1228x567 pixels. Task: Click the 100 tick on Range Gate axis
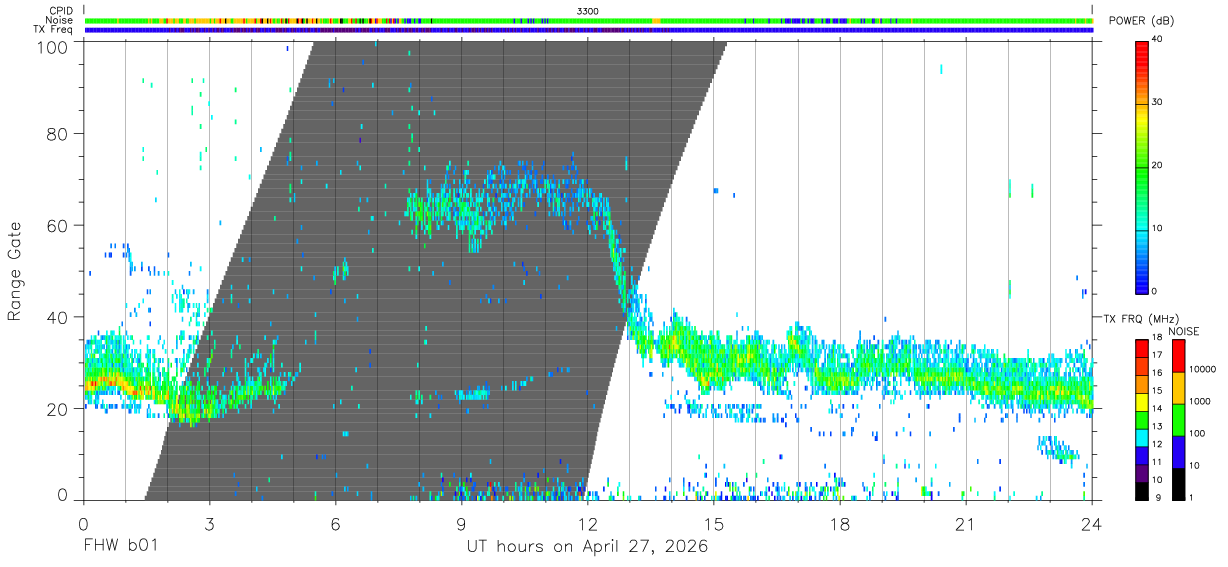point(54,46)
